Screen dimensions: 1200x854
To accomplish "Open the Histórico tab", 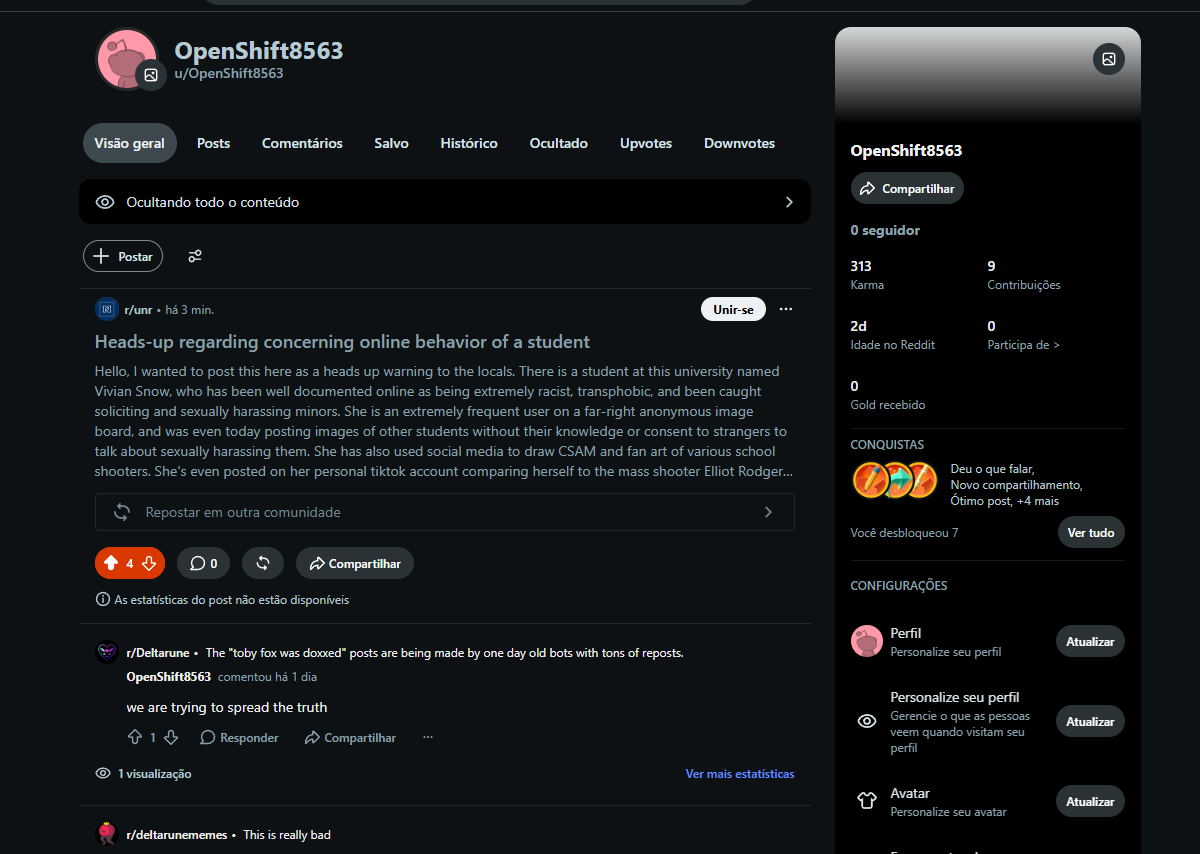I will click(469, 143).
